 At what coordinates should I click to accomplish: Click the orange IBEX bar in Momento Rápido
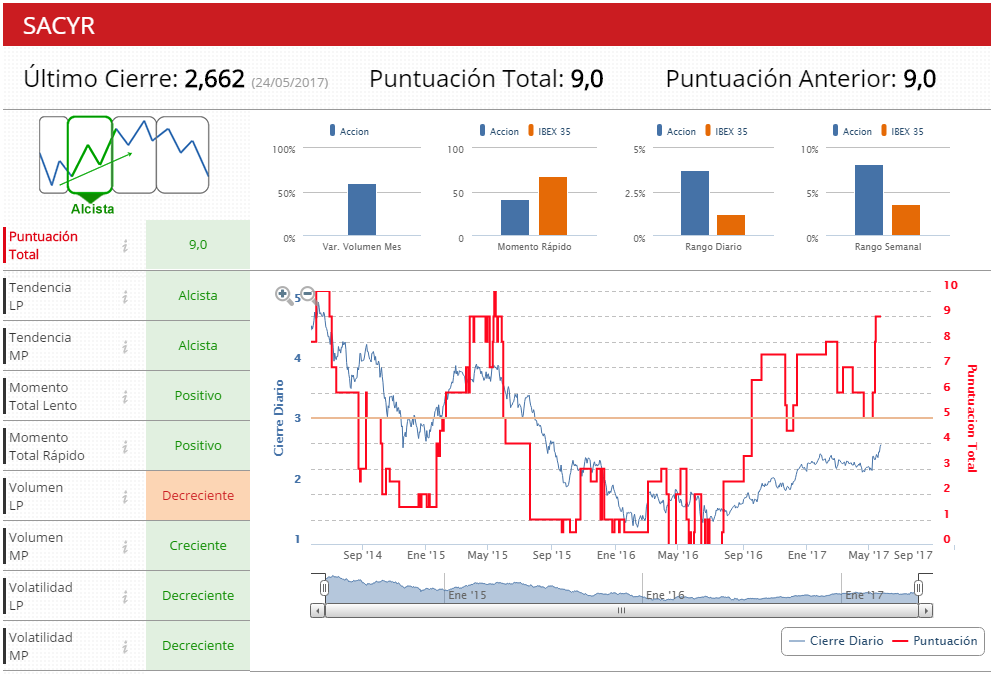click(x=553, y=206)
